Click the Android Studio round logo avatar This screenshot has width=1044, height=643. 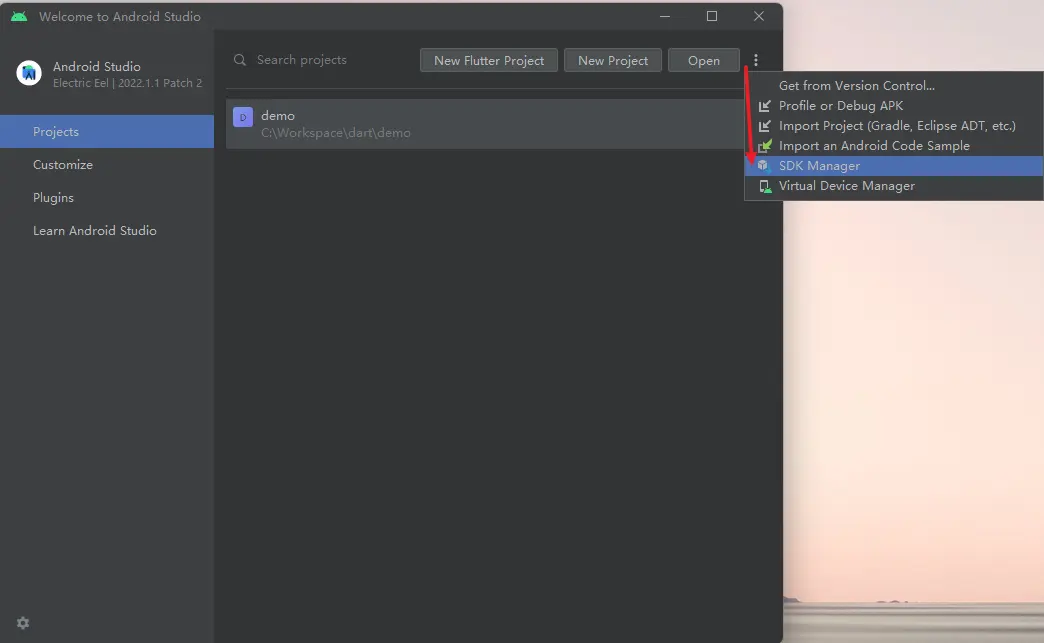click(29, 73)
